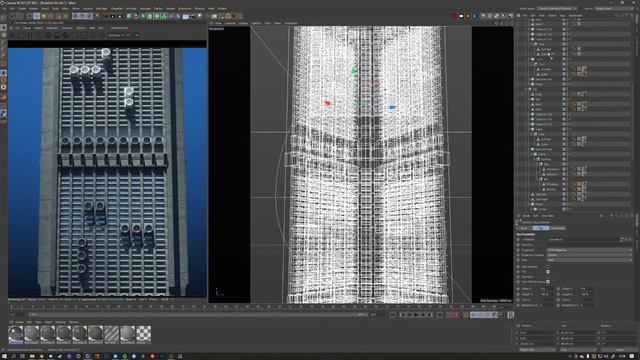Image resolution: width=640 pixels, height=360 pixels.
Task: Toggle the Tile checkbox
Action: point(548,272)
